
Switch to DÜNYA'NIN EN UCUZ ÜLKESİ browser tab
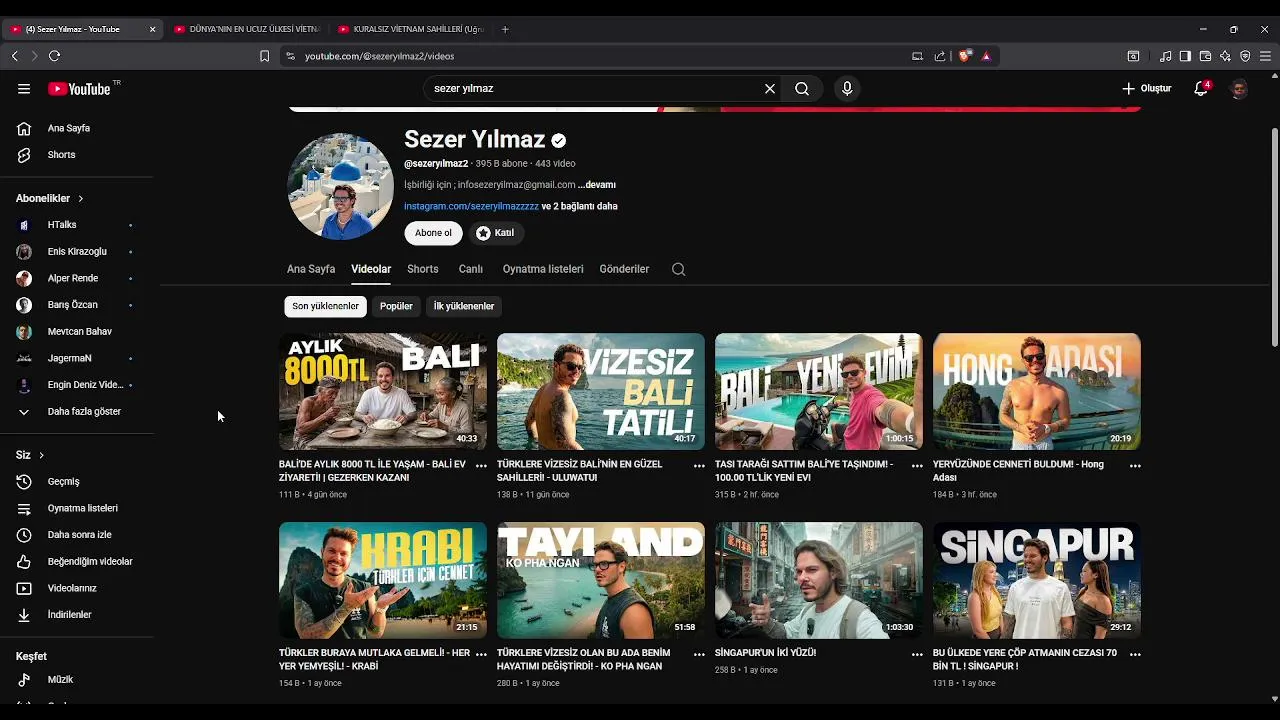pos(246,29)
